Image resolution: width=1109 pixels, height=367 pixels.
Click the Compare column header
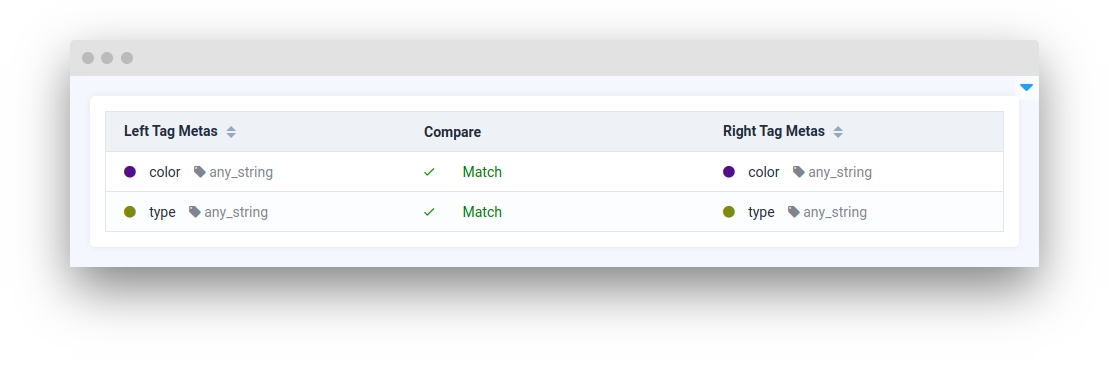coord(453,132)
